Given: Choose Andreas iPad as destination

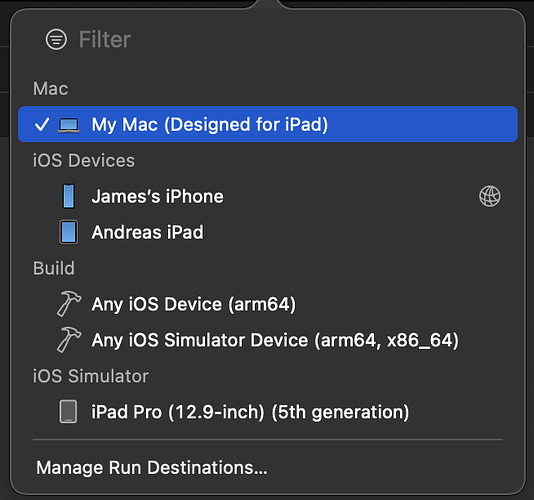Looking at the screenshot, I should (268, 232).
